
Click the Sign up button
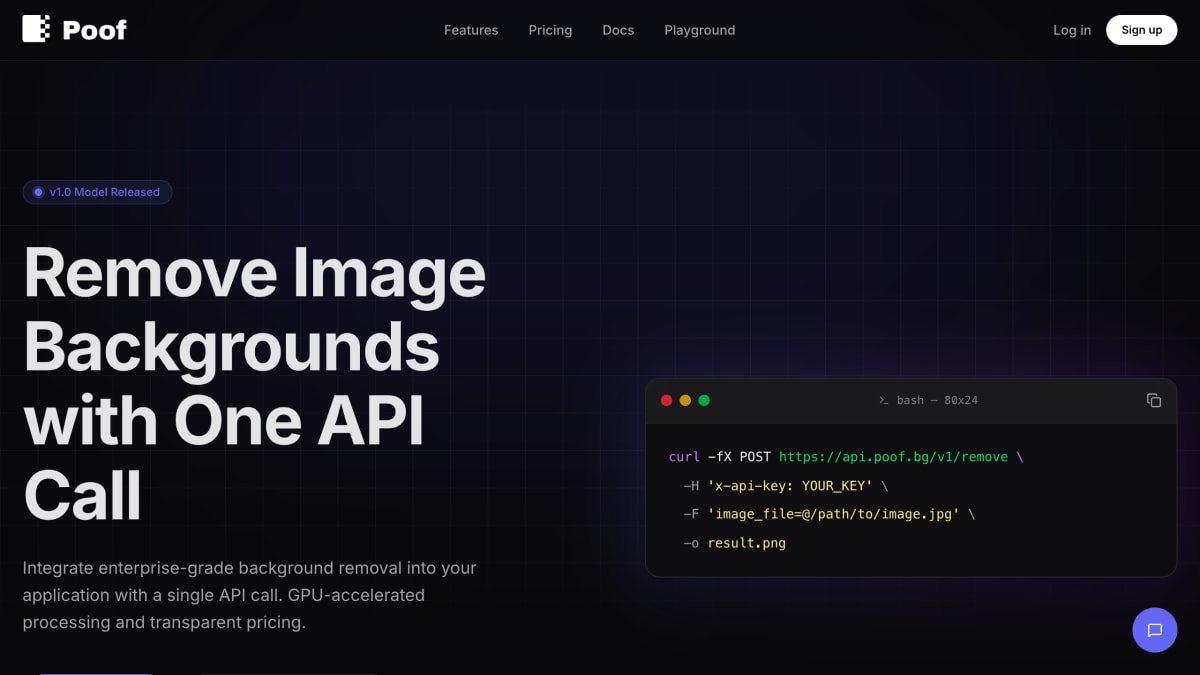coord(1142,30)
